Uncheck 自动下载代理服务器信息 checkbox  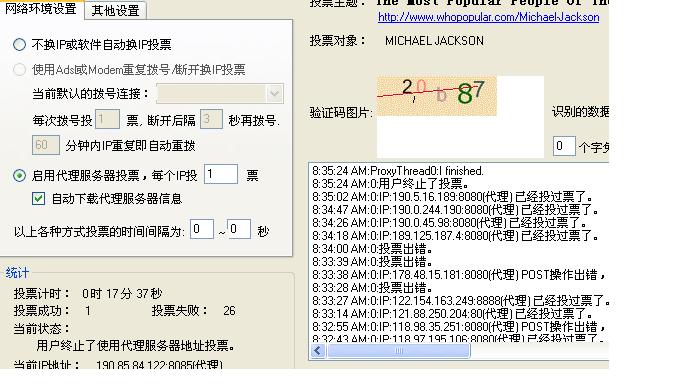[x=38, y=199]
